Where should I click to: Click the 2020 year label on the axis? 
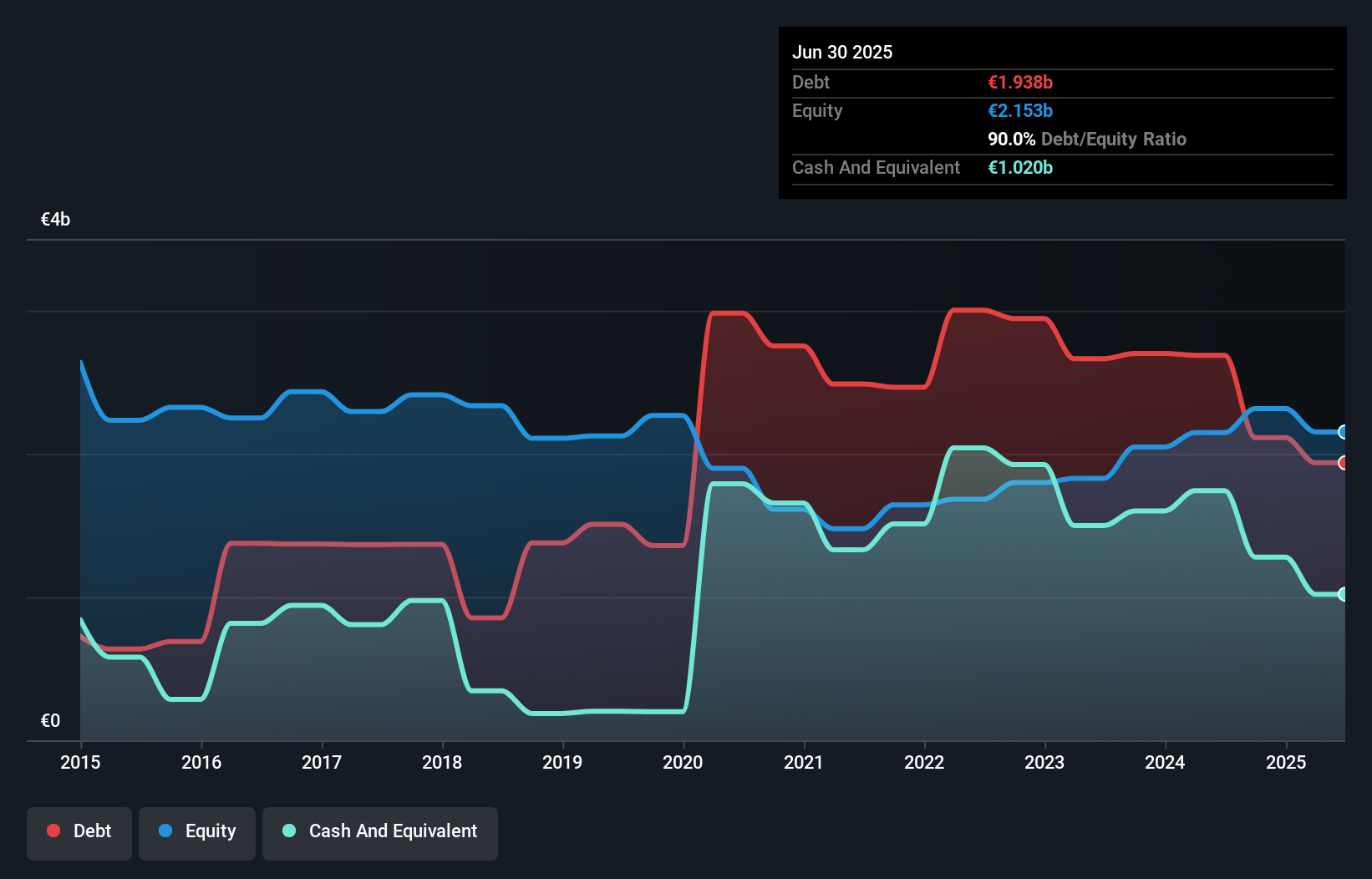(x=683, y=762)
